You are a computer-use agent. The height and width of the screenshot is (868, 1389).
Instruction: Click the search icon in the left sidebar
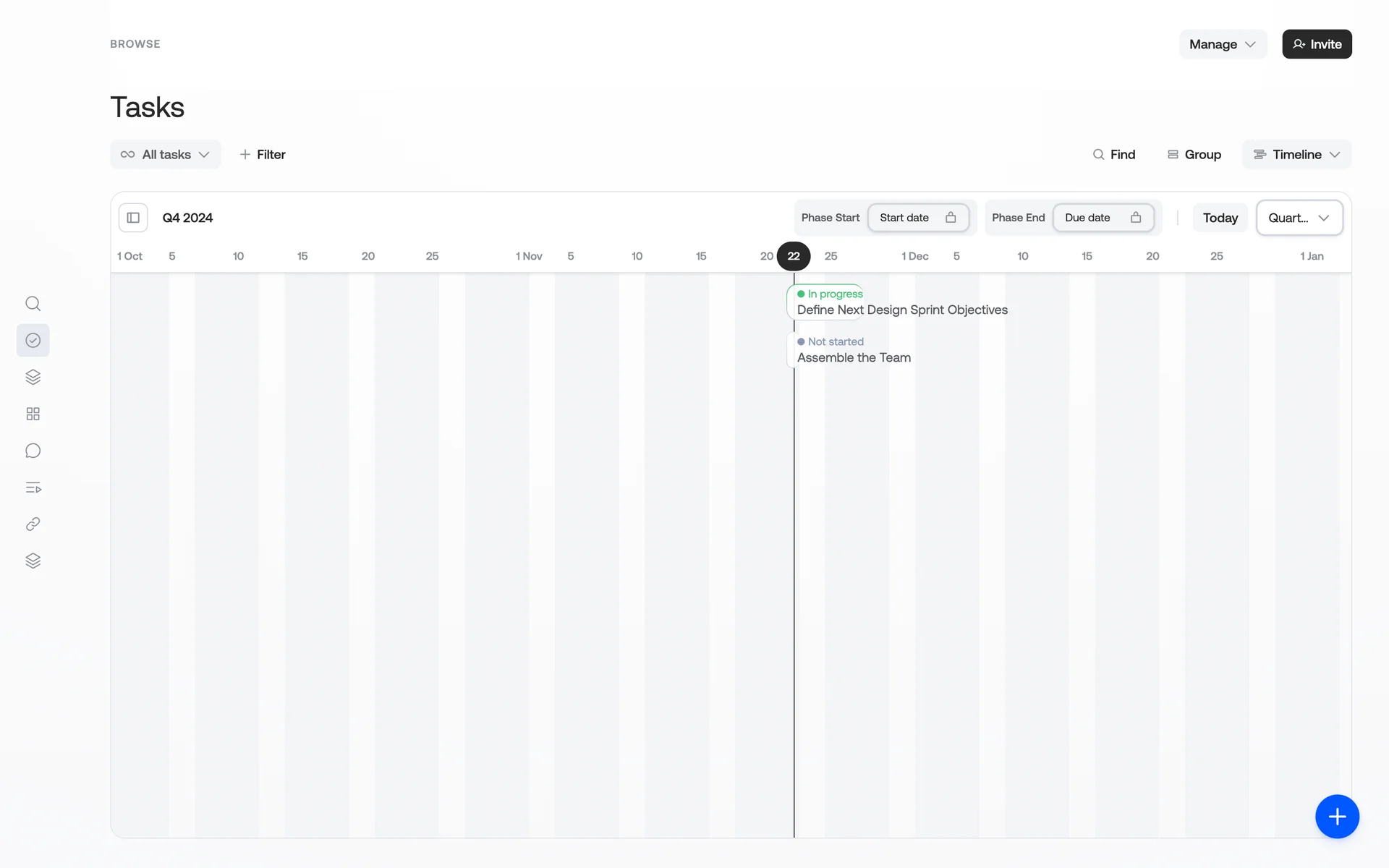[33, 303]
